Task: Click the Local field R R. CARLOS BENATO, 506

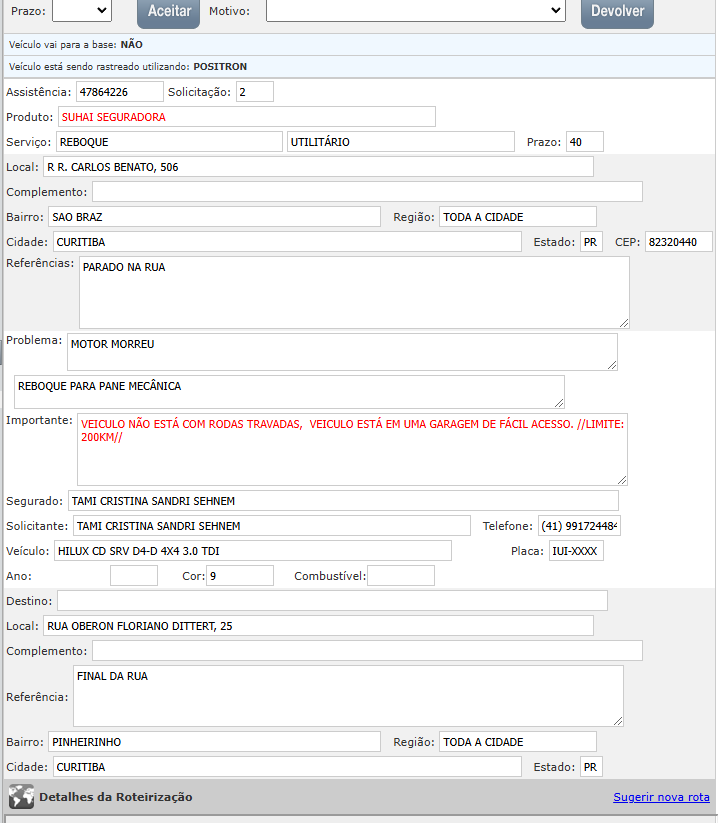Action: tap(319, 167)
